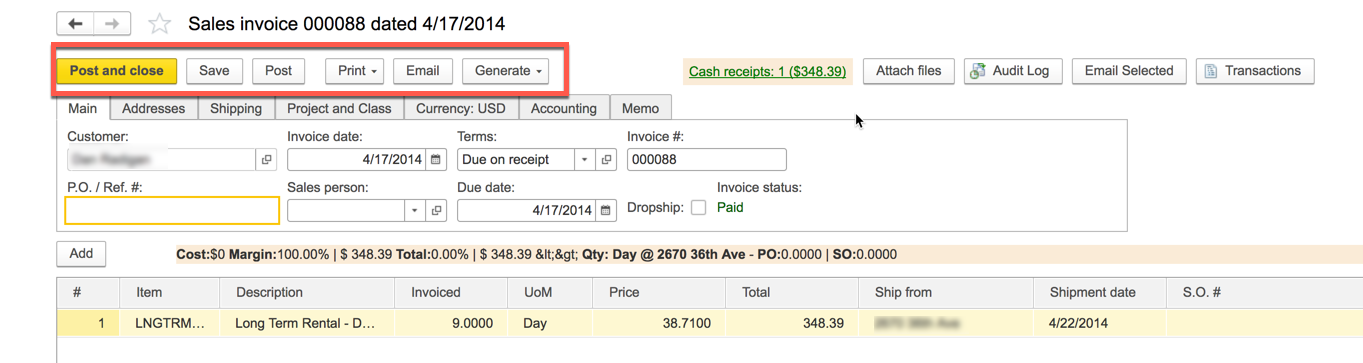Open Terms record via lookup icon
Screen dimensions: 1363x363
pos(606,160)
